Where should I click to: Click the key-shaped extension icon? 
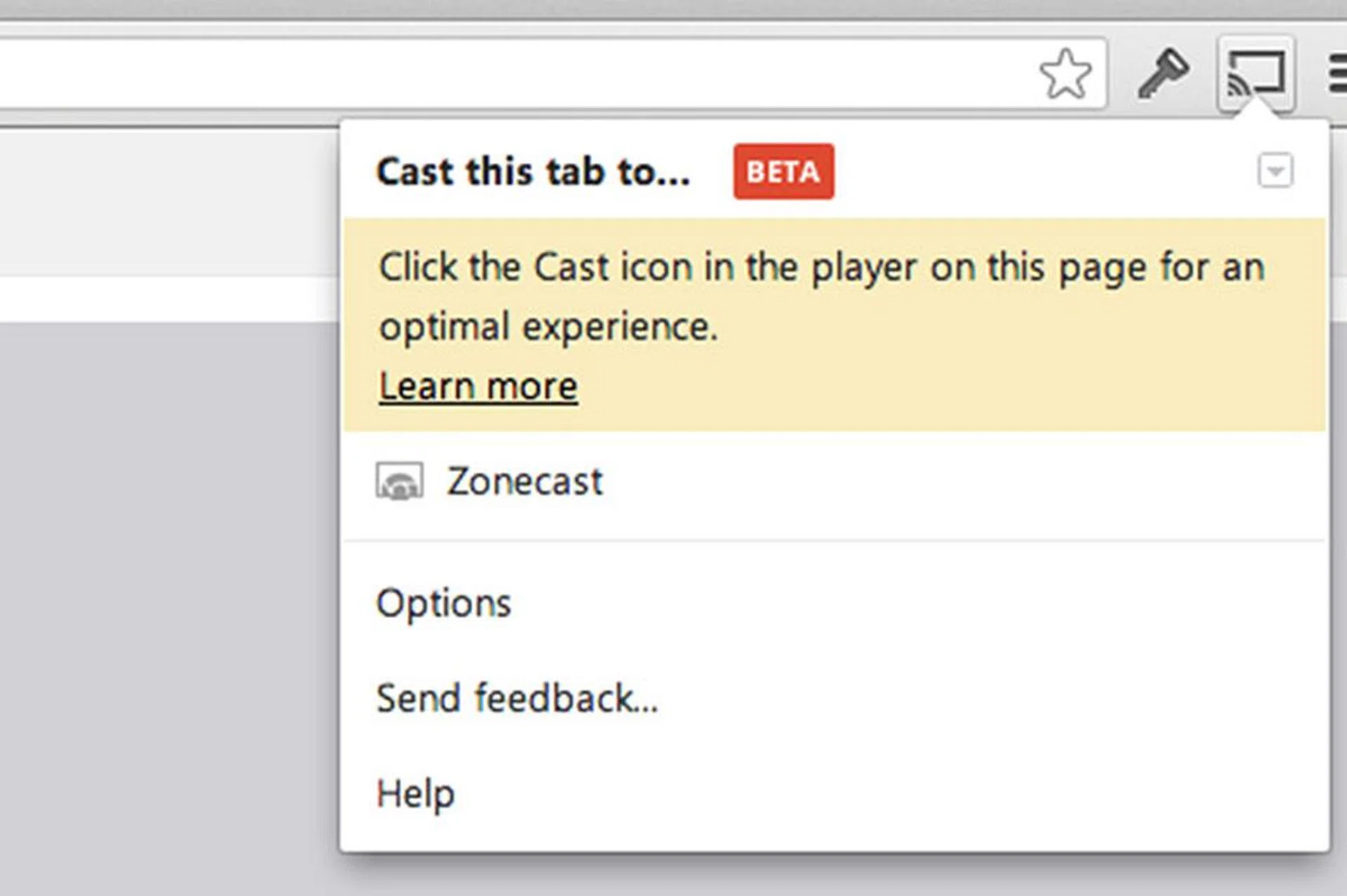[1164, 72]
